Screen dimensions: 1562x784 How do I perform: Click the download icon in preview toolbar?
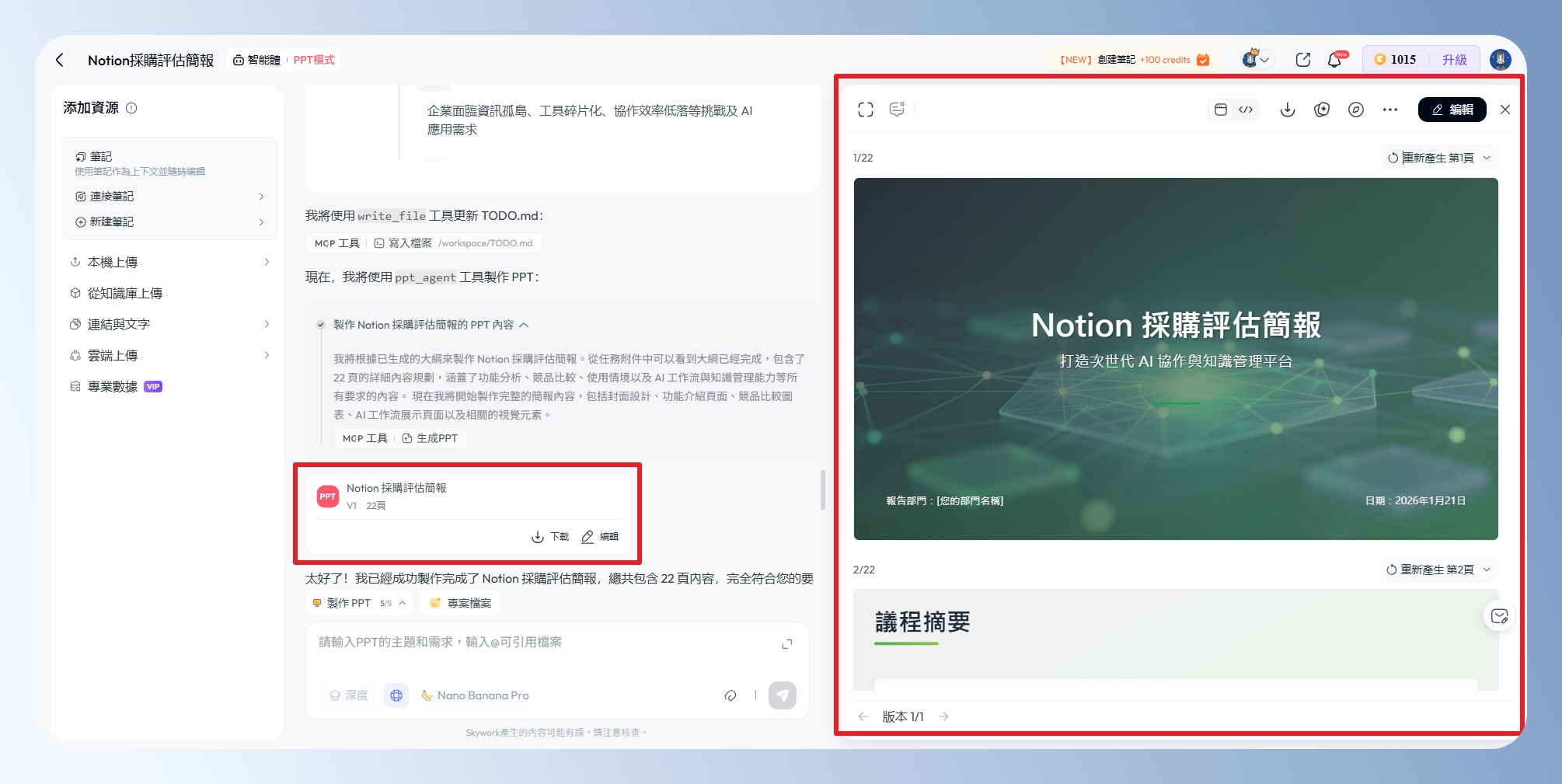click(1288, 110)
